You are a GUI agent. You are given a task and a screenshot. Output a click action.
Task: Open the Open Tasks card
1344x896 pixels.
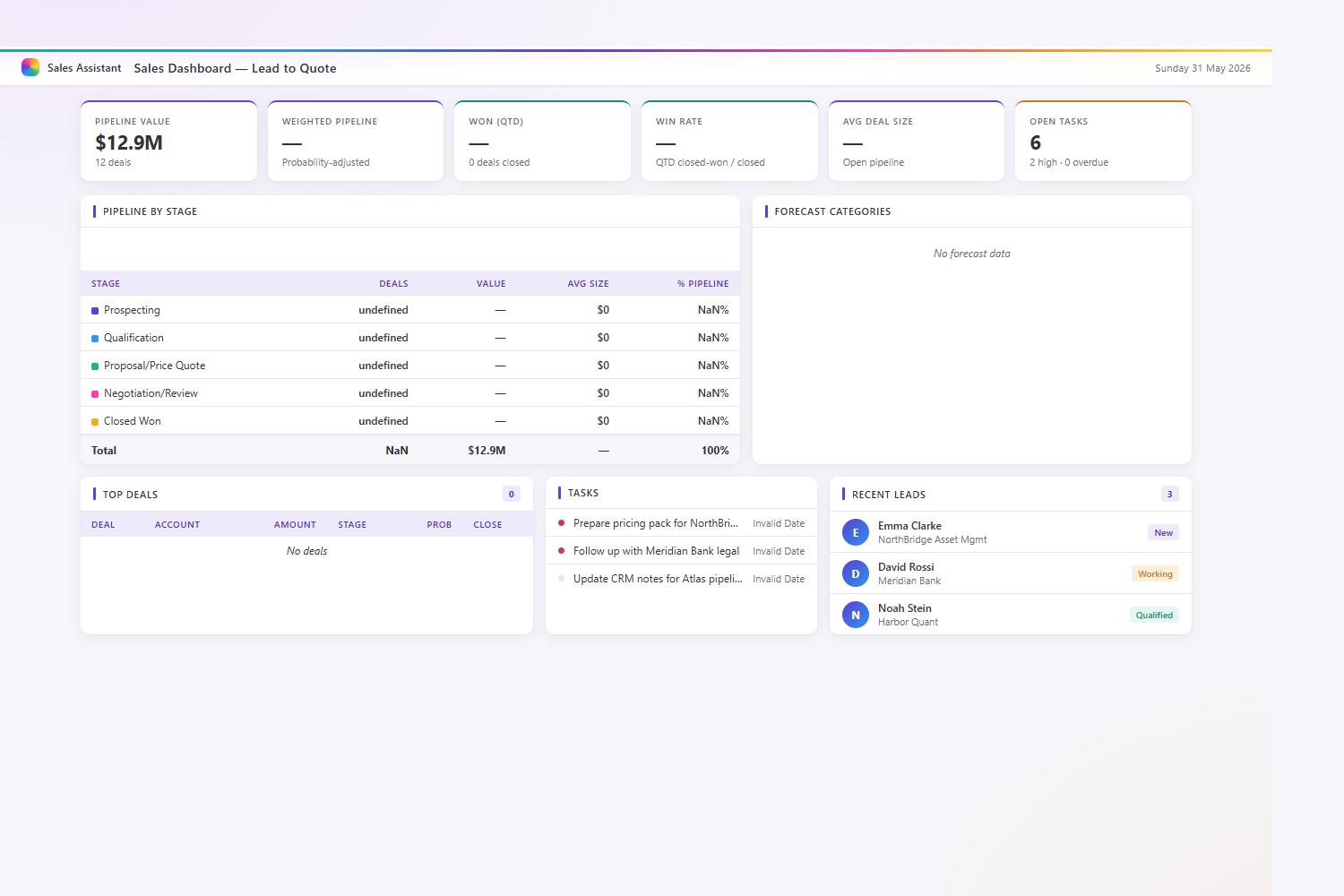(x=1103, y=141)
